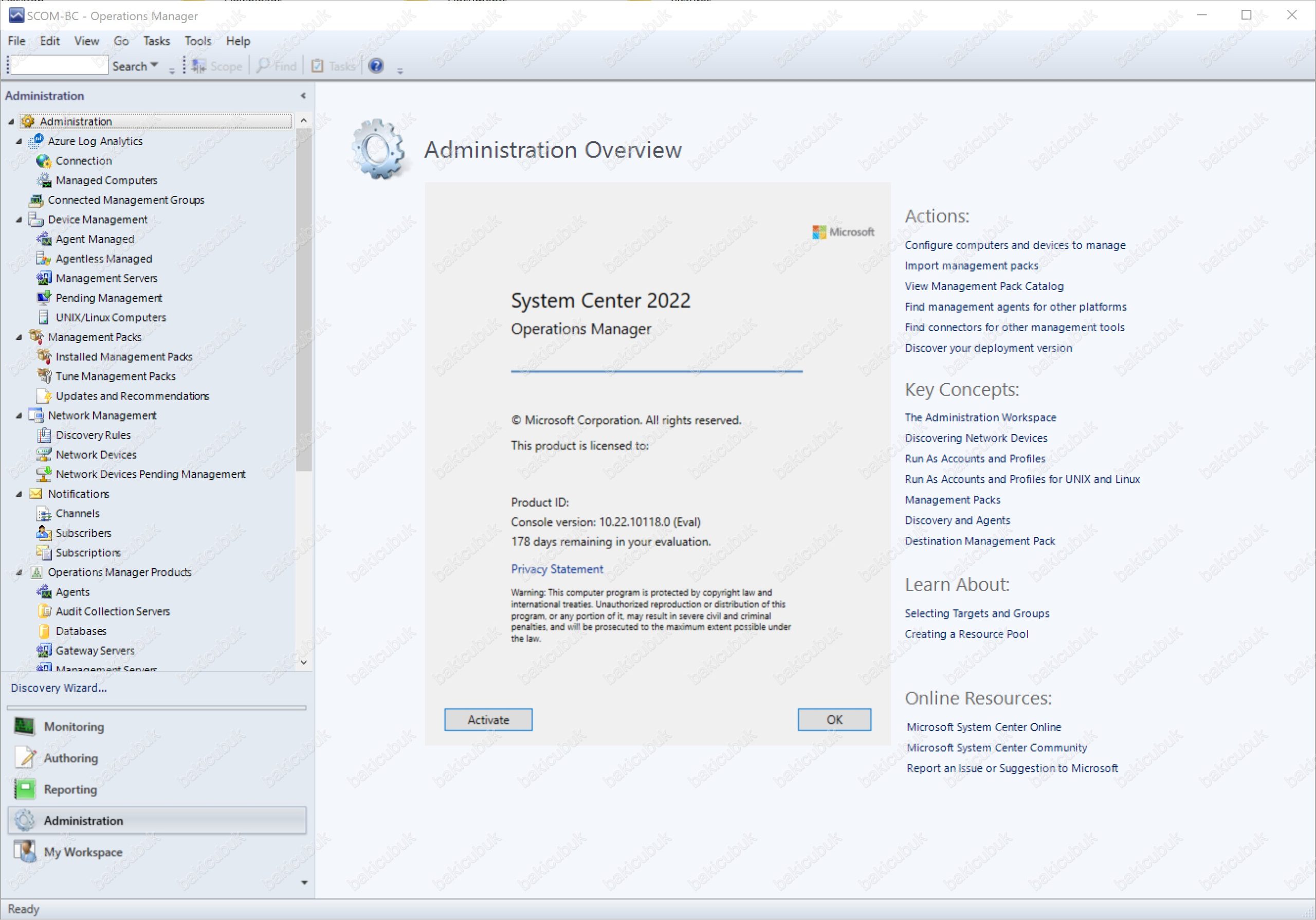Expand navigation buttons overflow arrow at bottom
1316x920 pixels.
click(304, 883)
